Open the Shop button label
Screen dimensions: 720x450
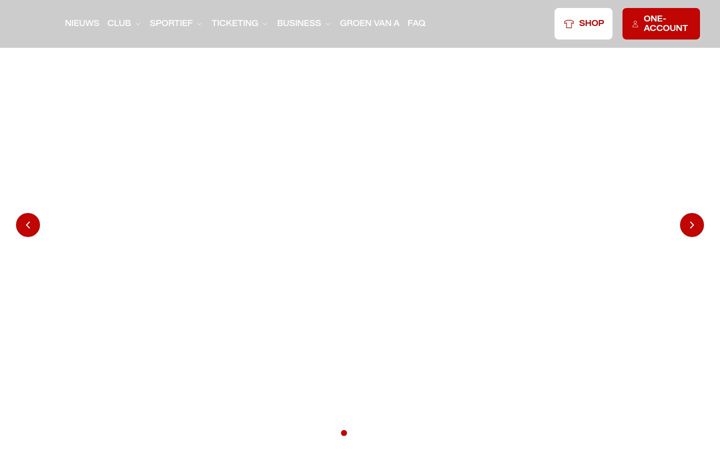click(591, 23)
